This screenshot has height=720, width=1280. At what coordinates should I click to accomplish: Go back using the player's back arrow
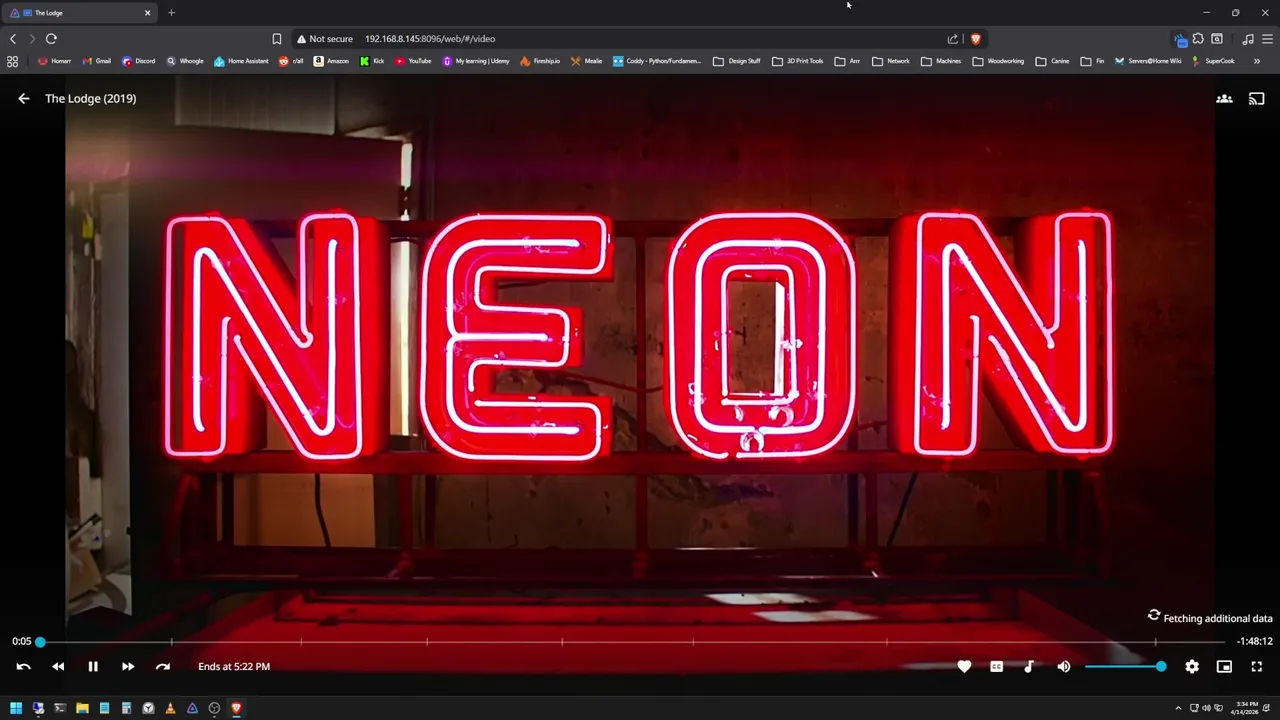24,99
